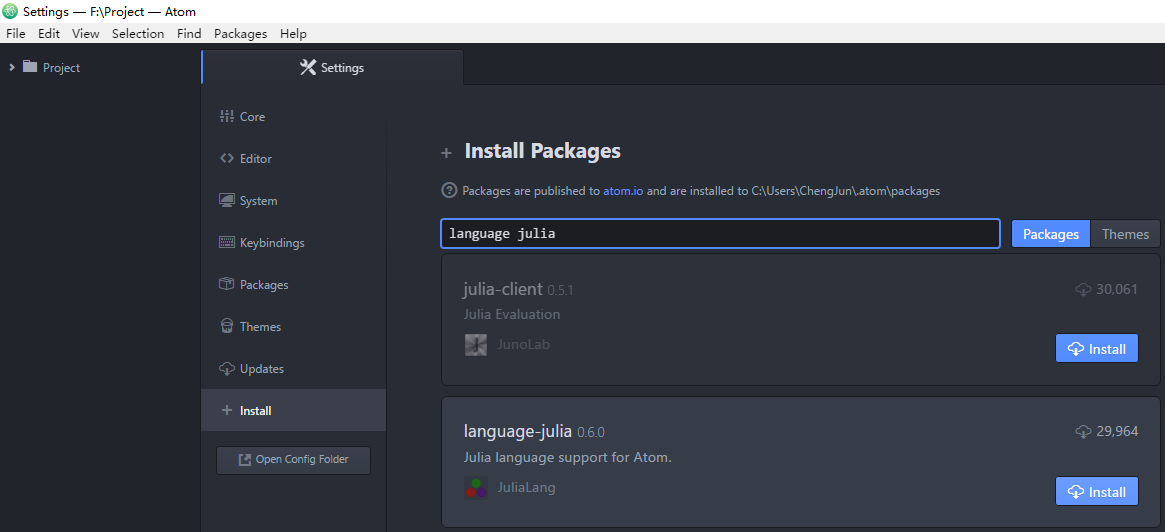
Task: Install the julia-client package
Action: pyautogui.click(x=1097, y=348)
